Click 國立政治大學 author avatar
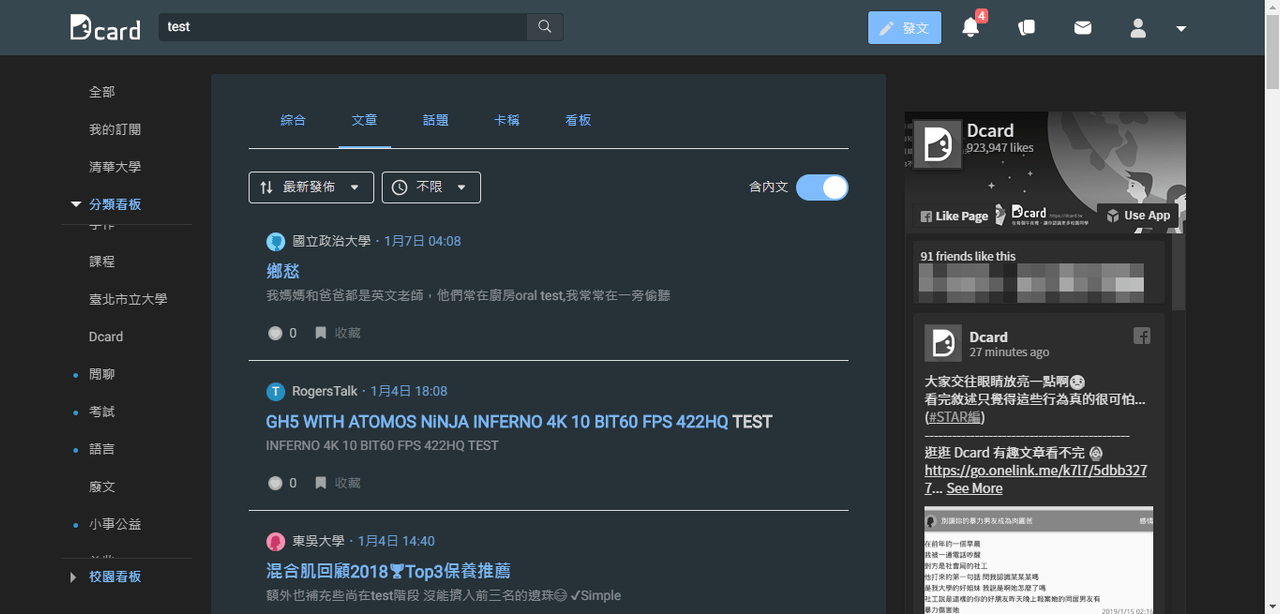The height and width of the screenshot is (614, 1280). [276, 241]
